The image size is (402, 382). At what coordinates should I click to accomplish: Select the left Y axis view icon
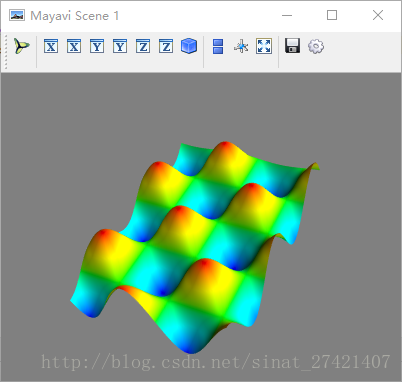(x=97, y=46)
